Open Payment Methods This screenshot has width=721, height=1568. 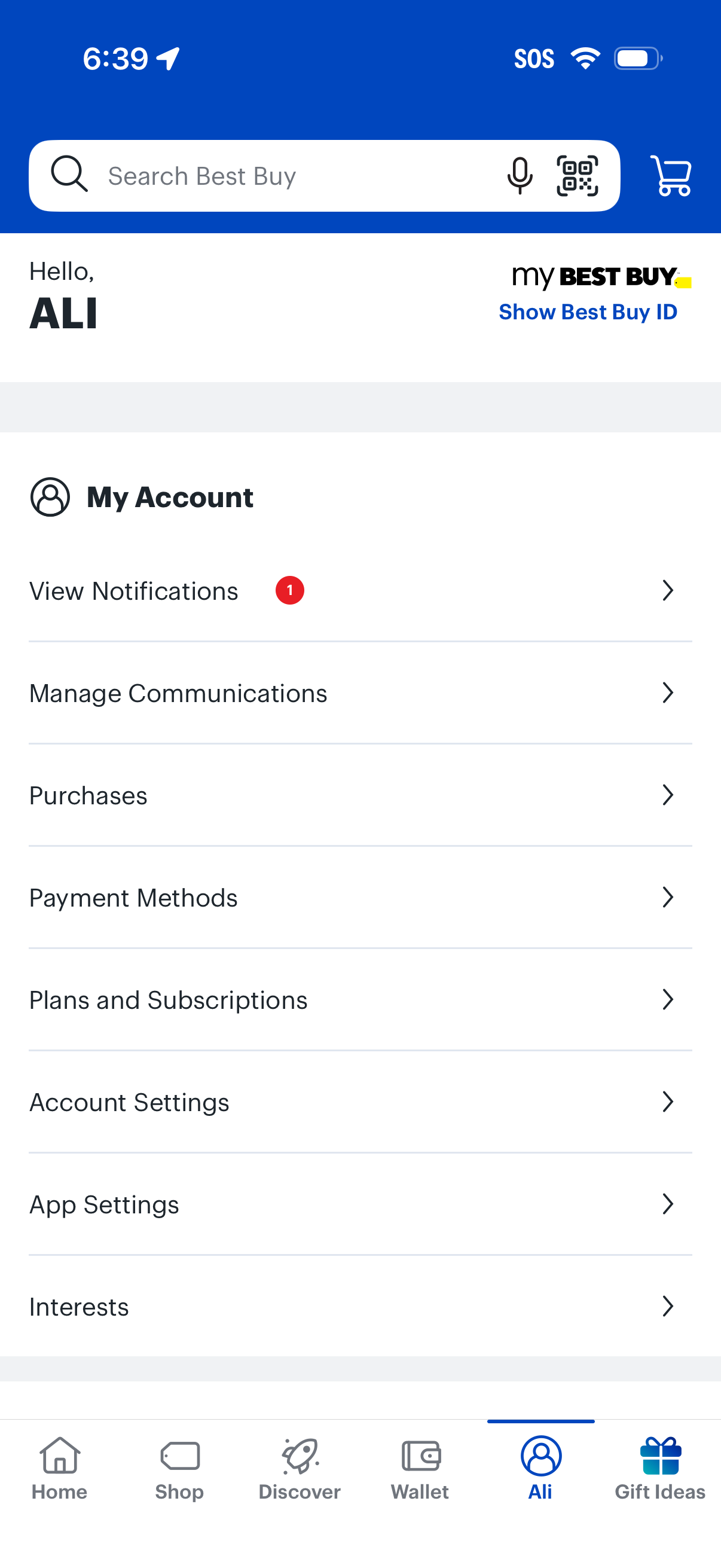click(134, 898)
